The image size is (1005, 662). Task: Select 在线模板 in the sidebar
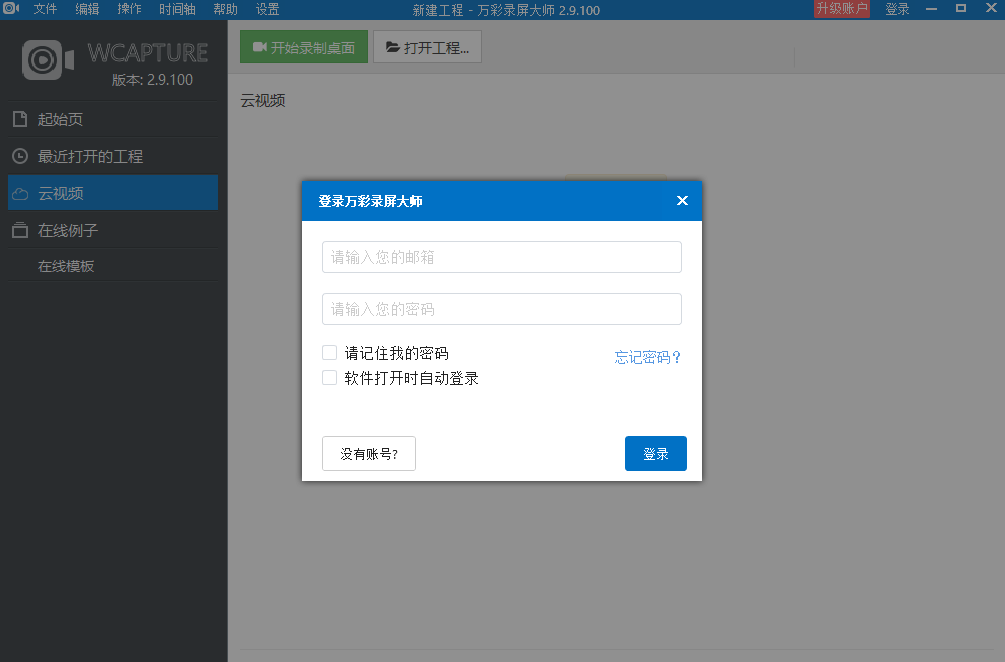pos(113,266)
